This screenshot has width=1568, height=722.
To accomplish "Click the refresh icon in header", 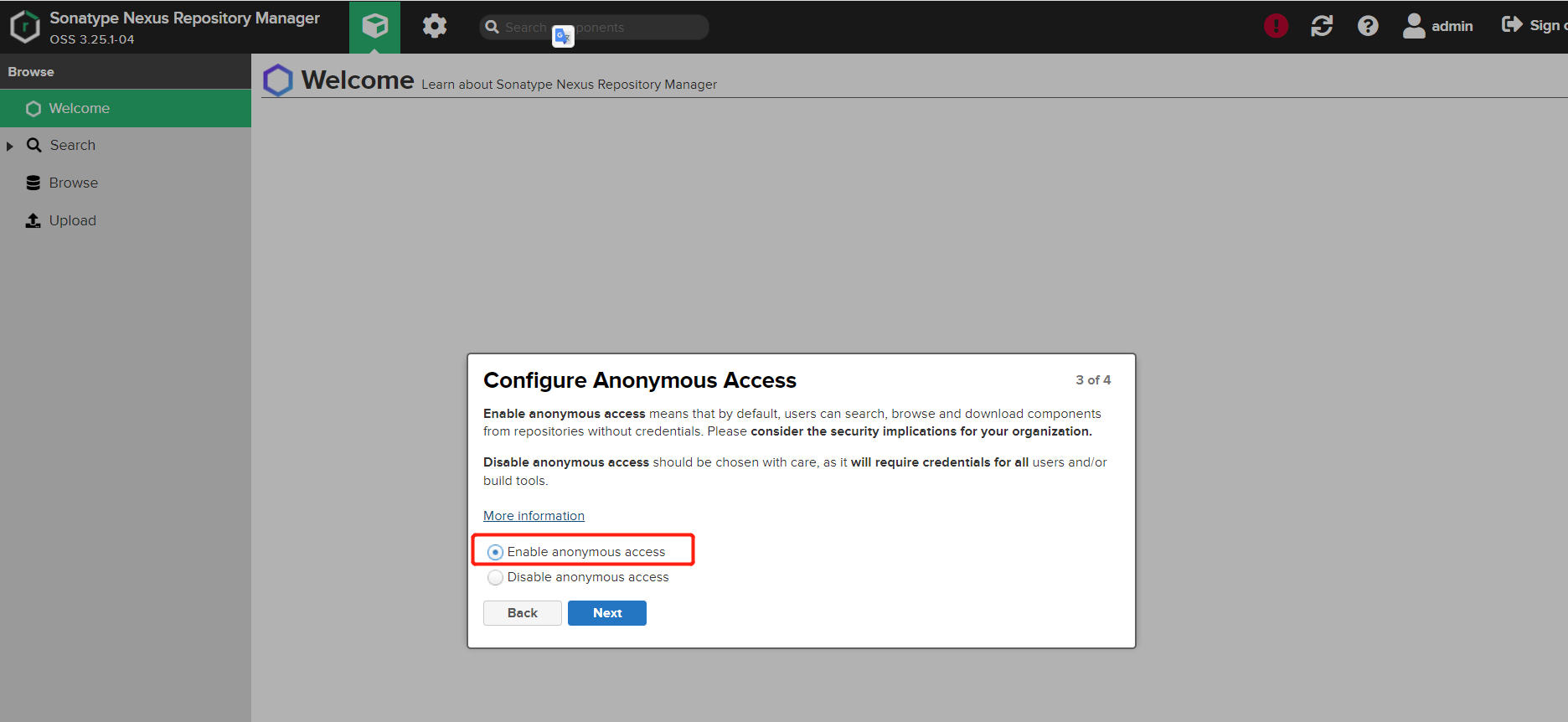I will 1322,26.
